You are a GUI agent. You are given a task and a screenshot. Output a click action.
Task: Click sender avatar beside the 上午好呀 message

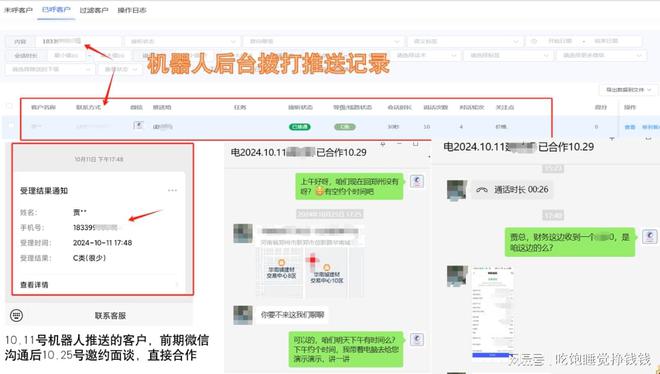coord(417,182)
